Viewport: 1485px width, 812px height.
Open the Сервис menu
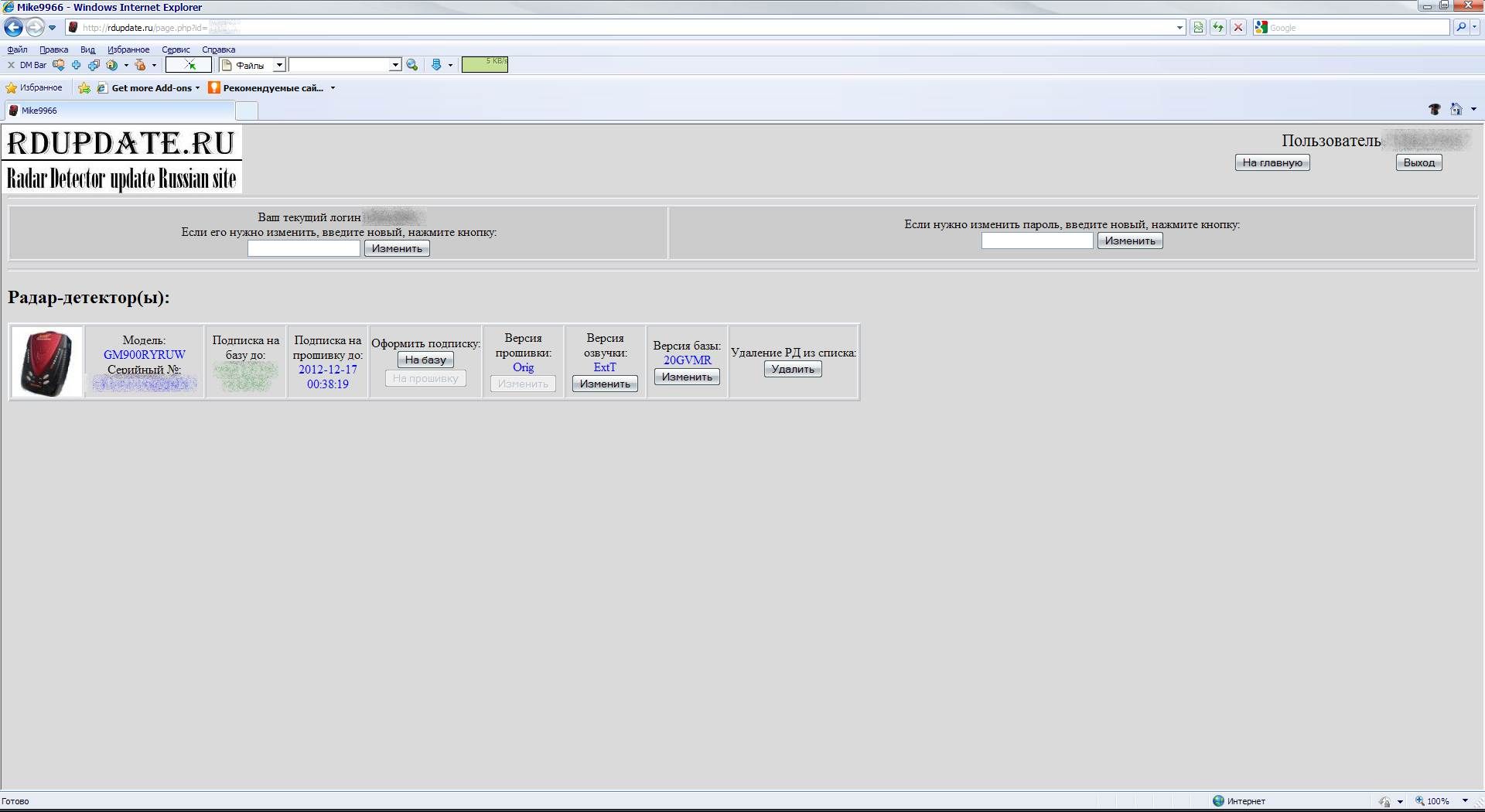(x=176, y=49)
